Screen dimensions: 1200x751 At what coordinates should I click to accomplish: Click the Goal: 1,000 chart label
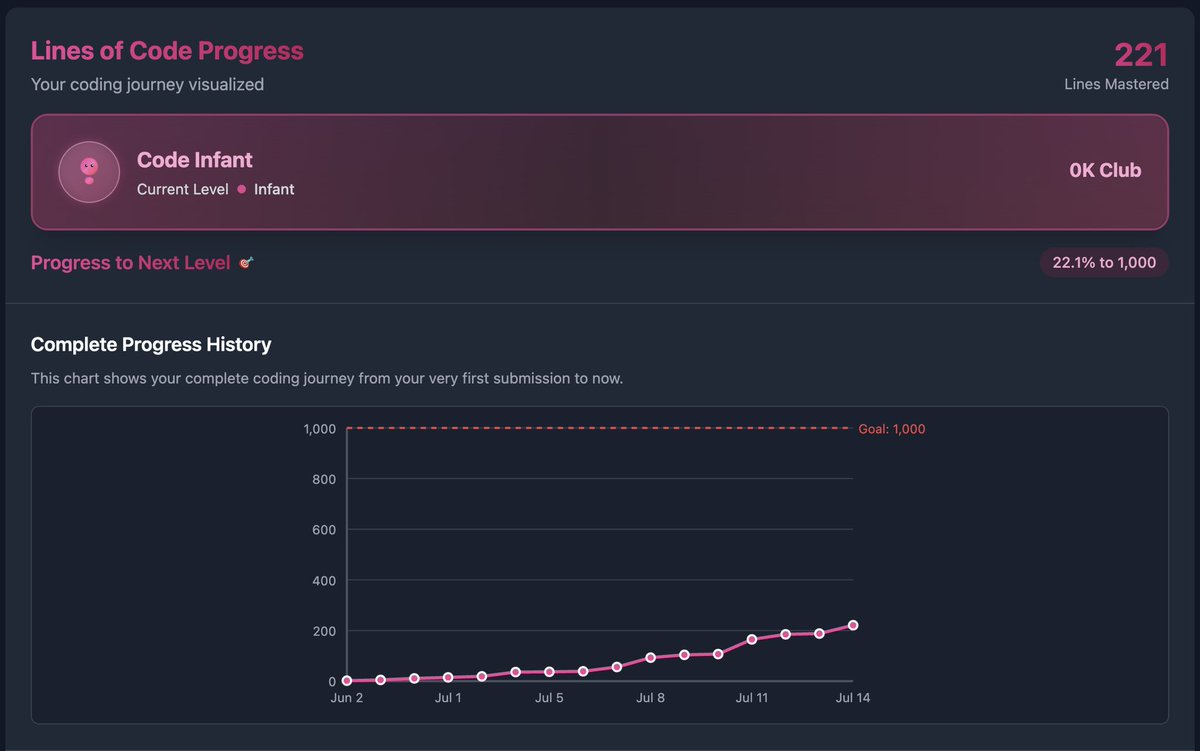[892, 429]
